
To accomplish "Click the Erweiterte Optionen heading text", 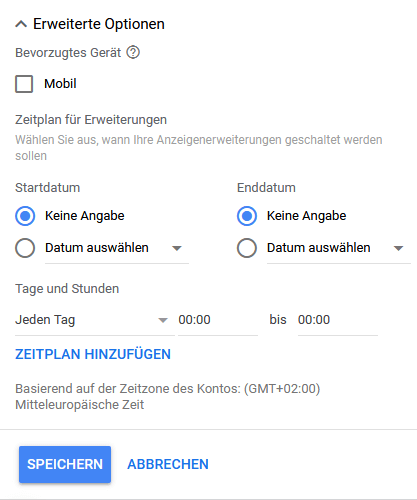I will click(99, 24).
